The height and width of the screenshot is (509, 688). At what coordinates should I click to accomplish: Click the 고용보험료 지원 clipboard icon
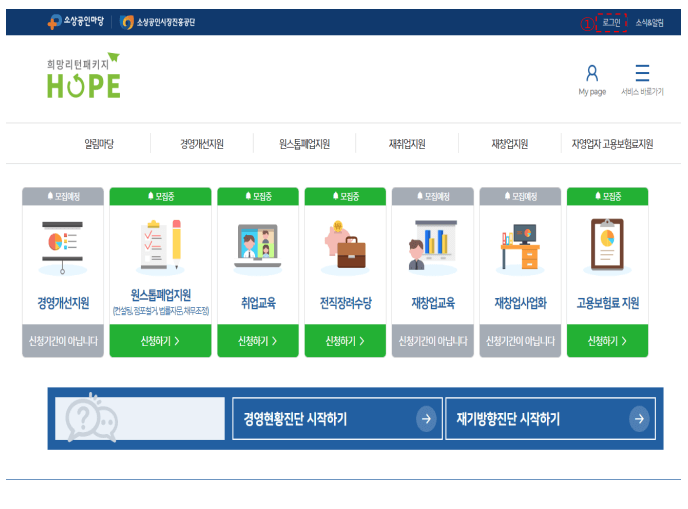[607, 246]
